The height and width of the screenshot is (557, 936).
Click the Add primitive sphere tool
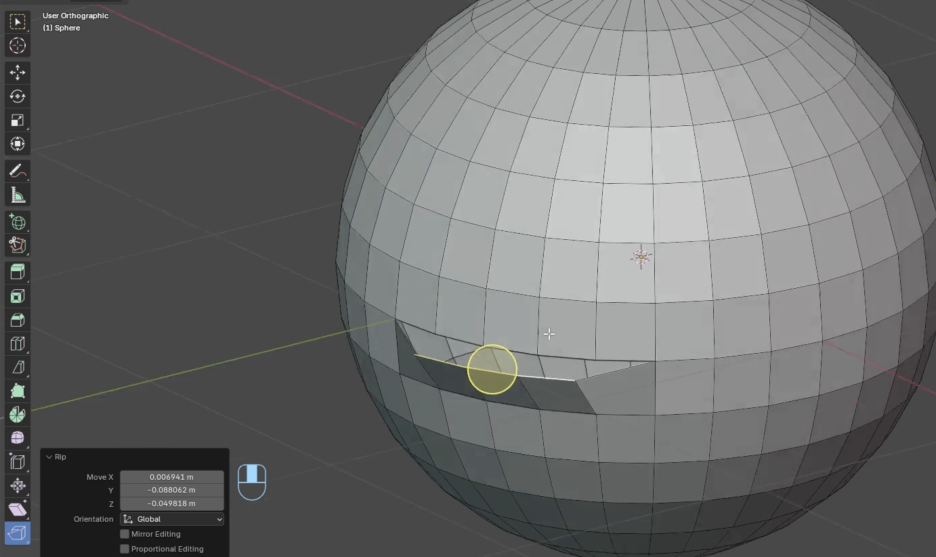point(17,222)
